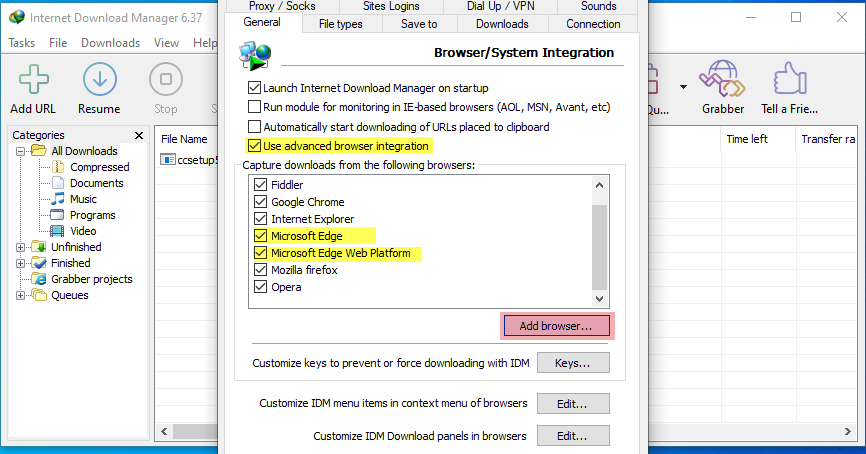Uncheck Mozilla firefox in browser list
The height and width of the screenshot is (454, 866).
[260, 270]
